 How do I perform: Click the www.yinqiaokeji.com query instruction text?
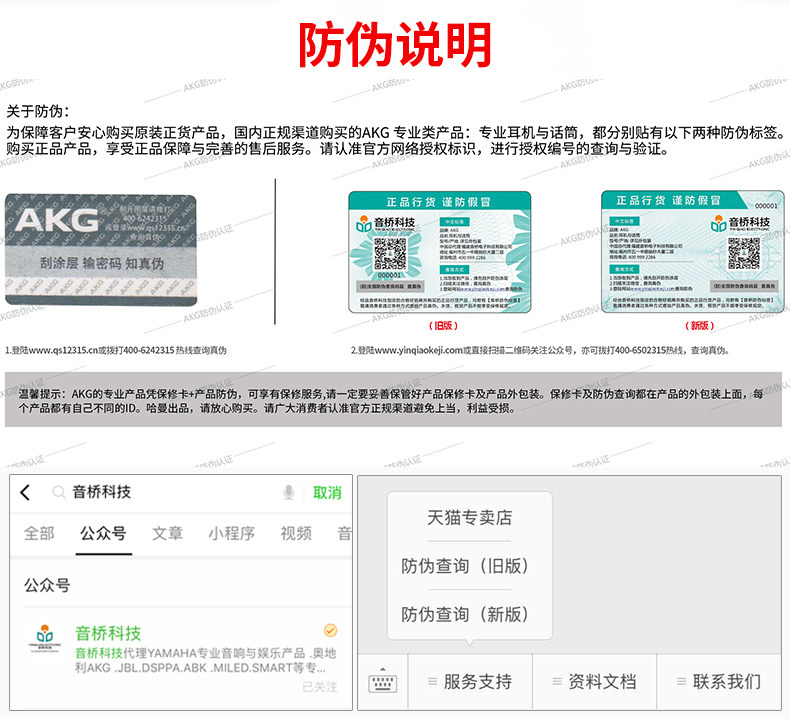coord(541,350)
